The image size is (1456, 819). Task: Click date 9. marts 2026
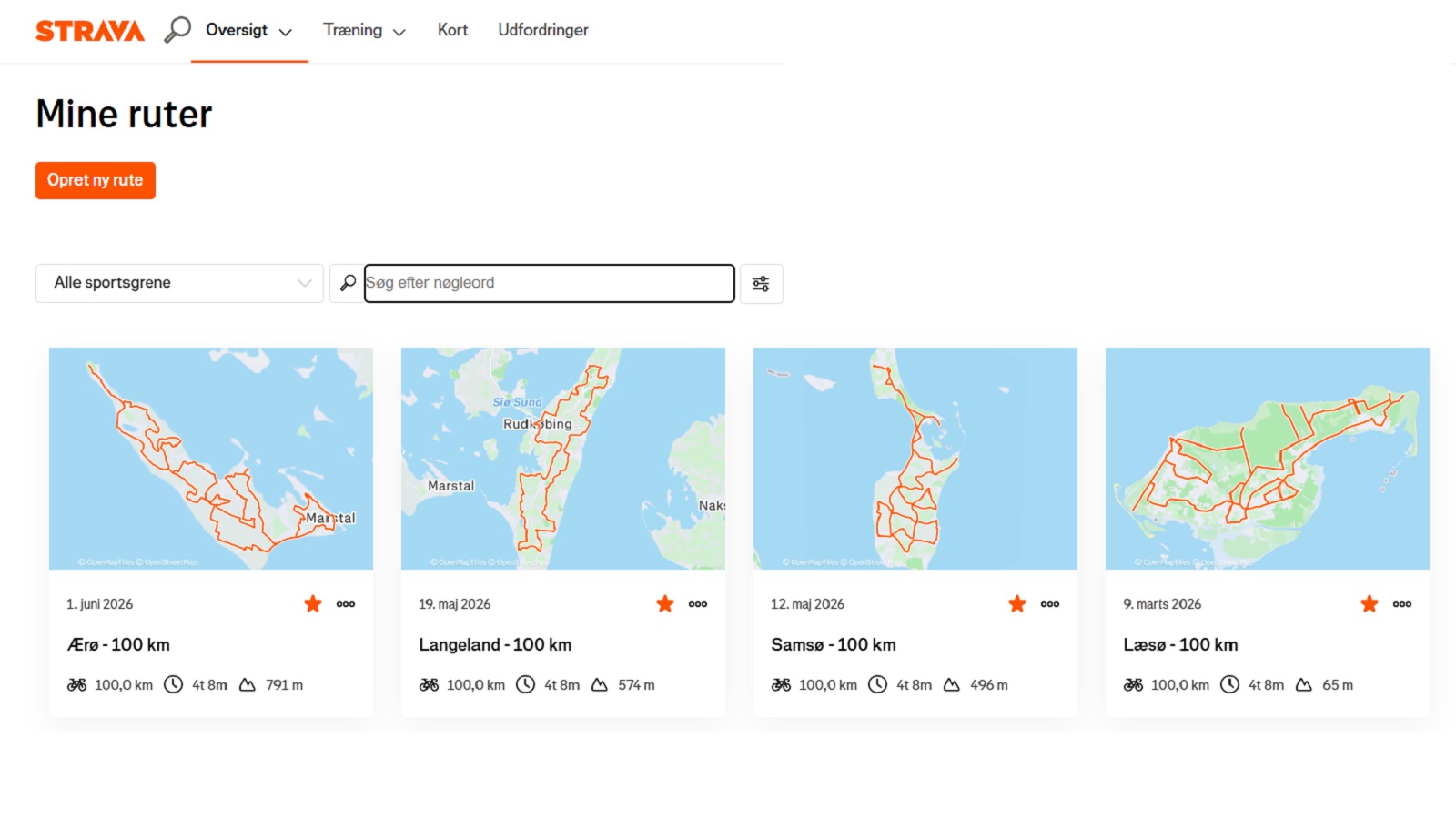pos(1162,604)
